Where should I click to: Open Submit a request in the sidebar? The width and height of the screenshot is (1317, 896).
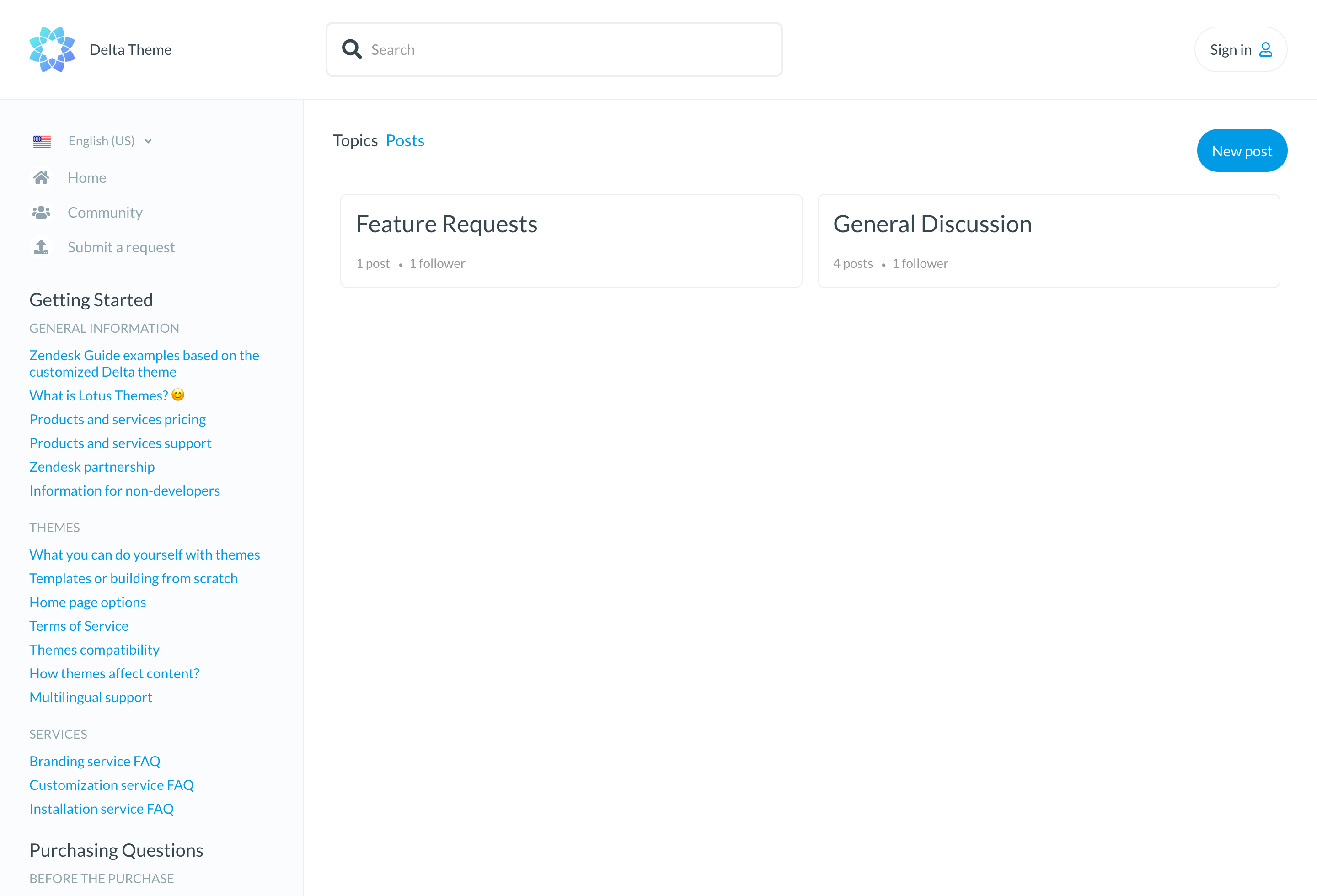(121, 247)
